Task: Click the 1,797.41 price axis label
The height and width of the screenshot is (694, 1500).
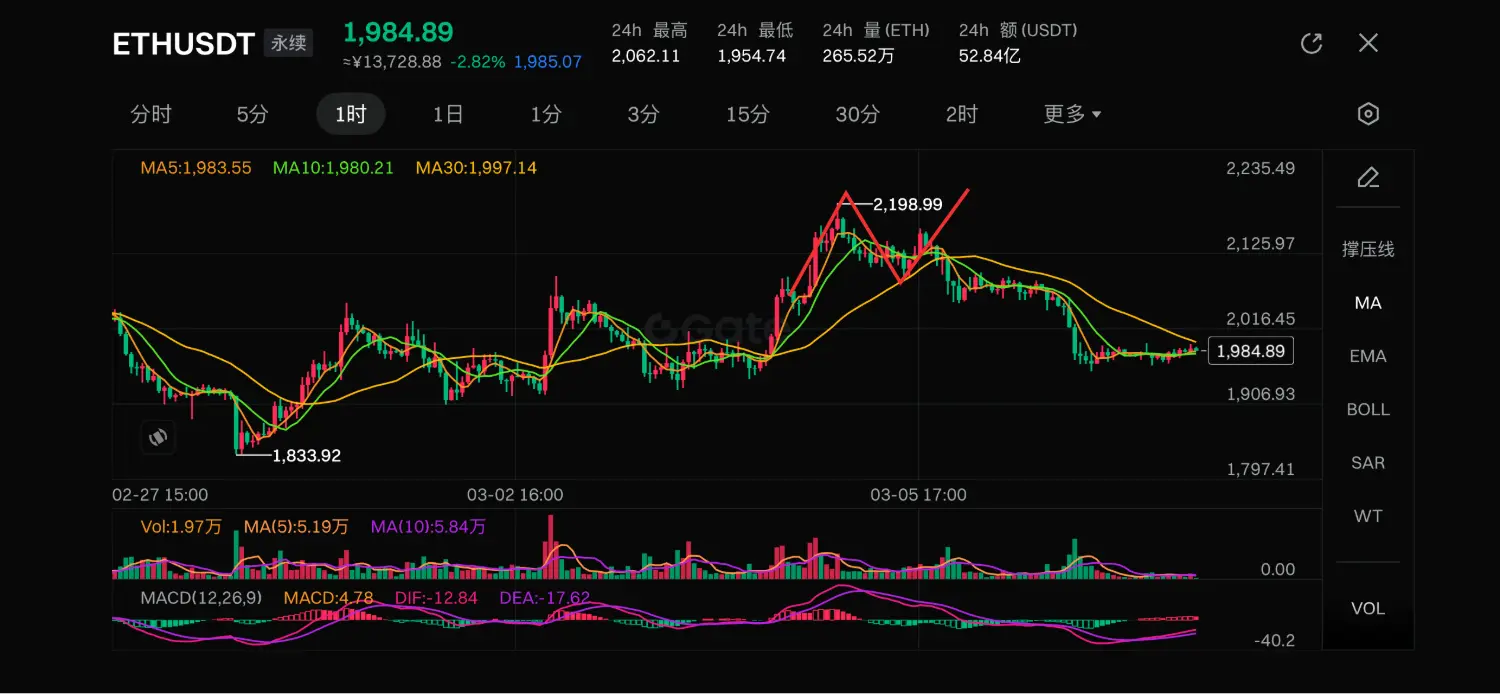Action: (x=1261, y=469)
